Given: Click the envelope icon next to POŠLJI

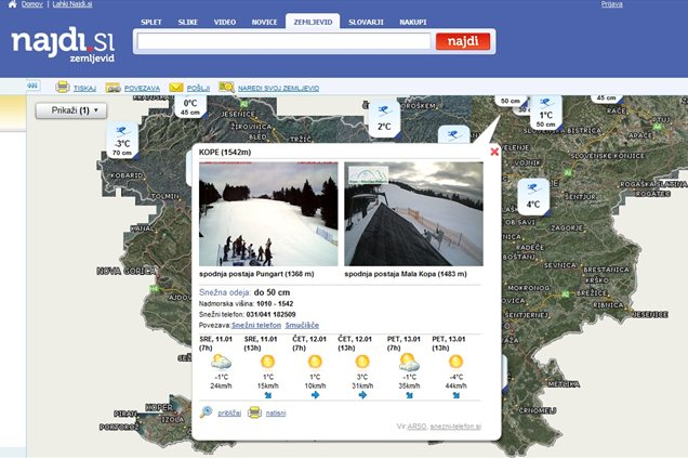Looking at the screenshot, I should point(176,87).
